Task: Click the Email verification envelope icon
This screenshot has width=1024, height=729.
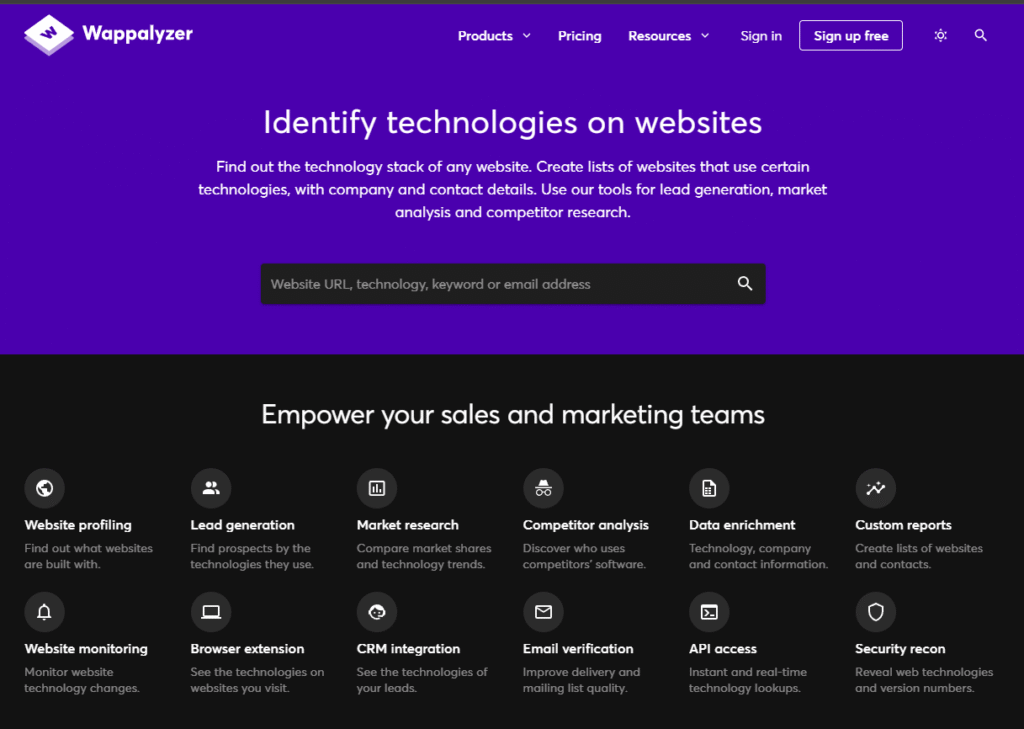Action: click(x=543, y=612)
